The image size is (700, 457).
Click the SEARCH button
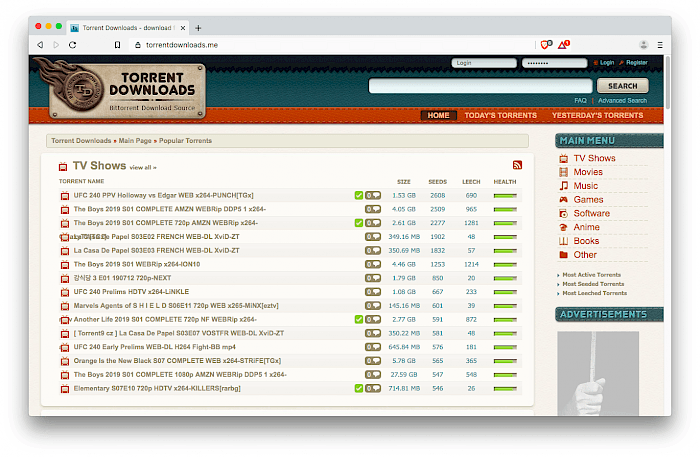click(x=622, y=86)
